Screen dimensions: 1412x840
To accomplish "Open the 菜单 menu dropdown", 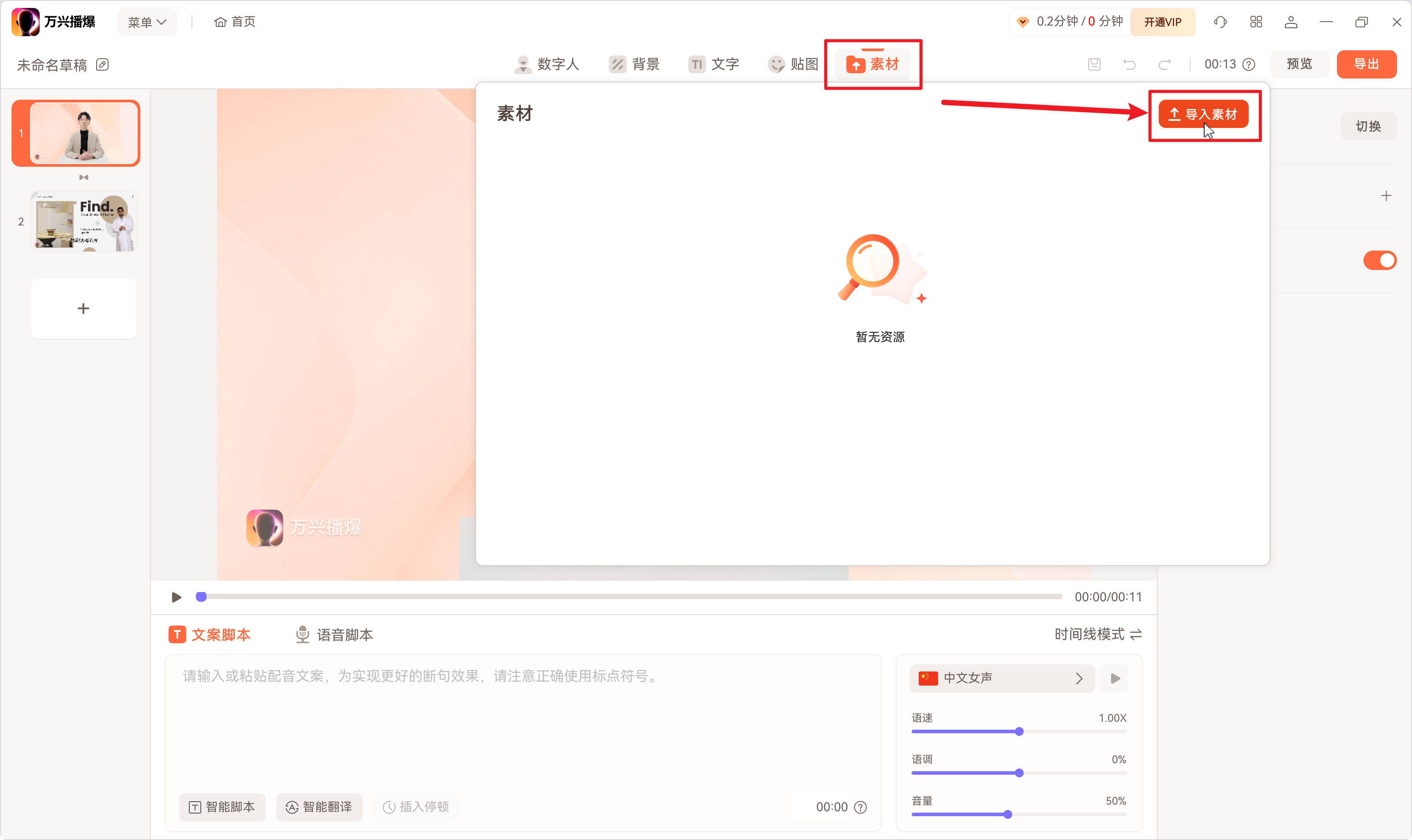I will click(146, 22).
